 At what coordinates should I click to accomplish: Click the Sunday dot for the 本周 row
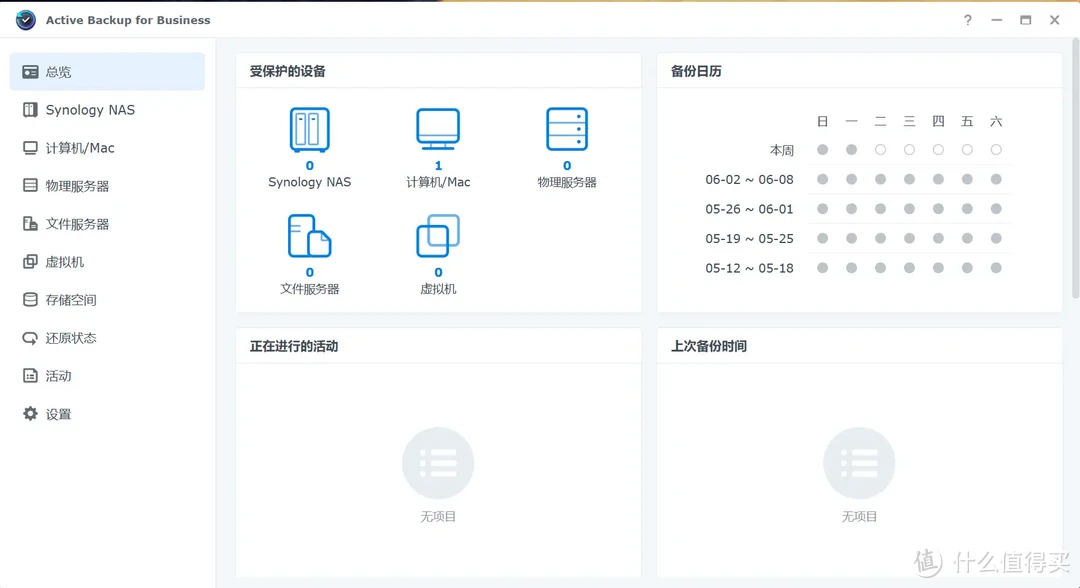click(x=822, y=149)
